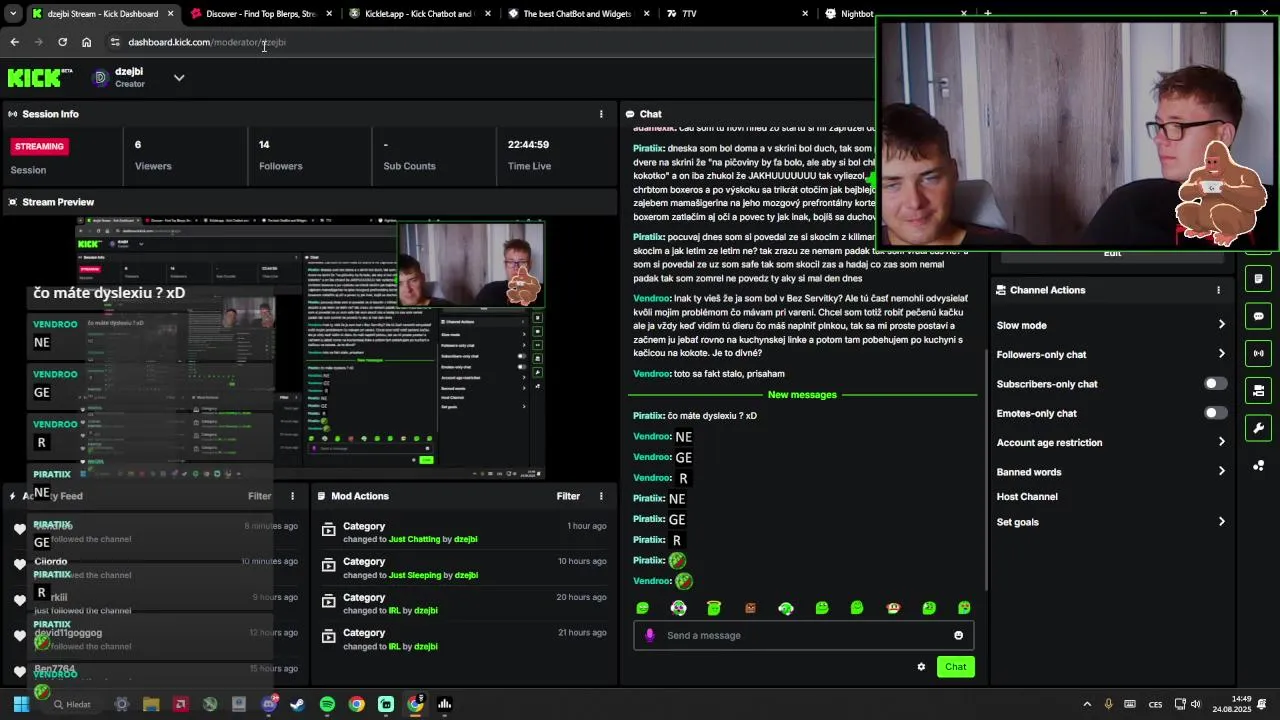The width and height of the screenshot is (1280, 720).
Task: Click the Send a message input field
Action: (803, 635)
